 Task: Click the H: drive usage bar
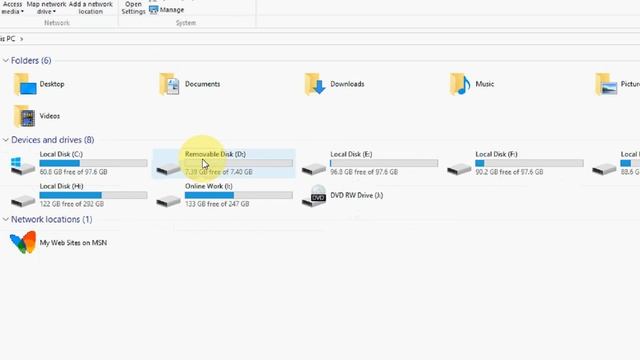pyautogui.click(x=93, y=195)
